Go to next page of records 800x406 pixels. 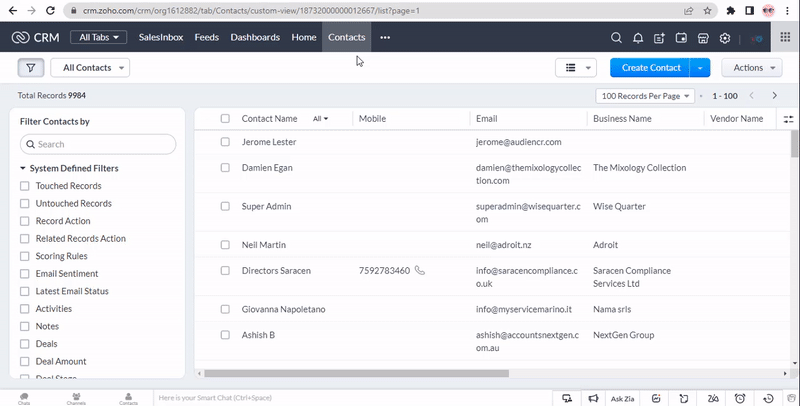(774, 95)
